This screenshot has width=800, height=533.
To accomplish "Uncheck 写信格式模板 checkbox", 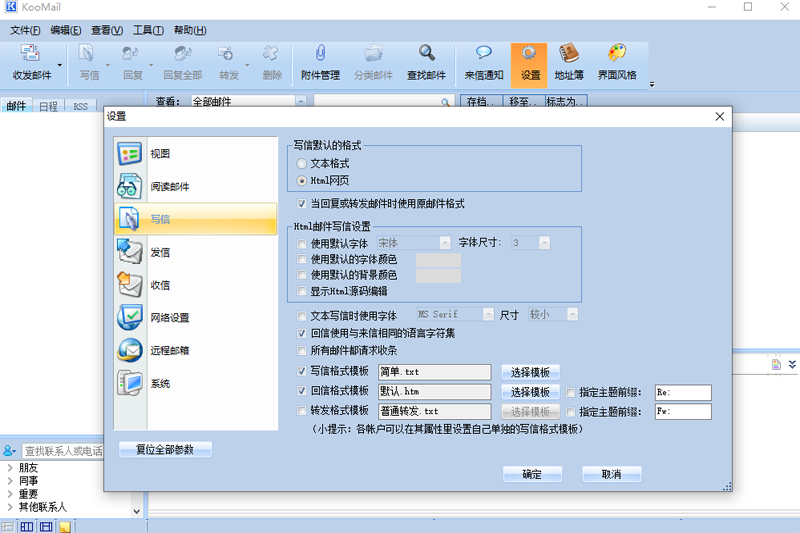I will (302, 372).
